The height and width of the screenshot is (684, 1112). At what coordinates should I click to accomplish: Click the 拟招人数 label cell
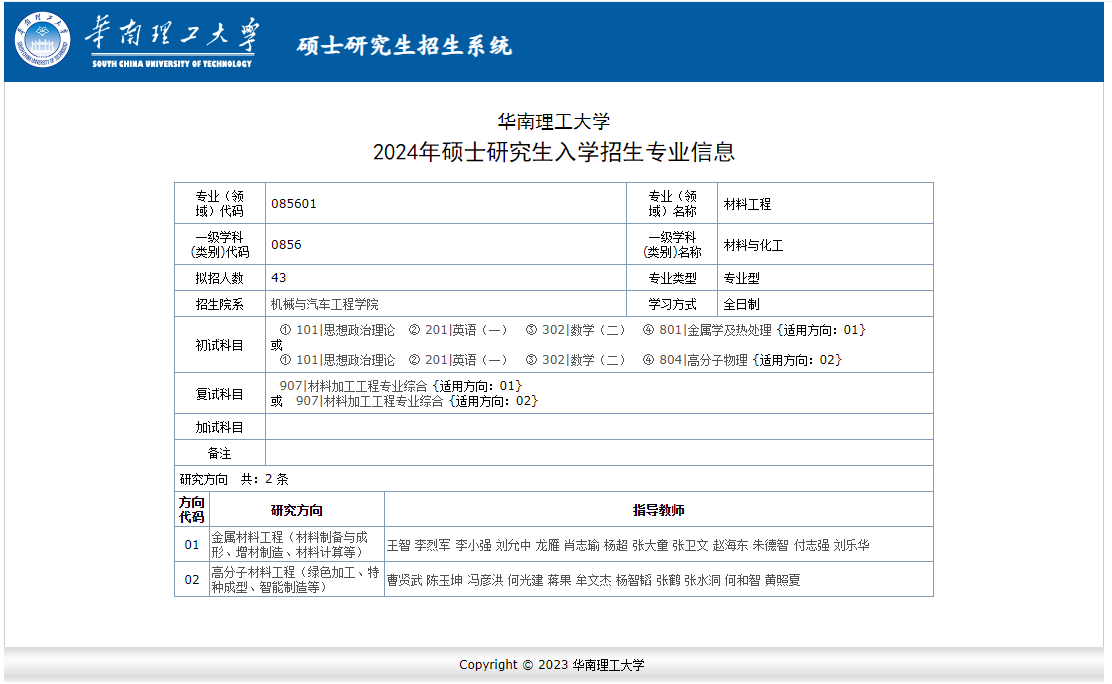pyautogui.click(x=220, y=278)
